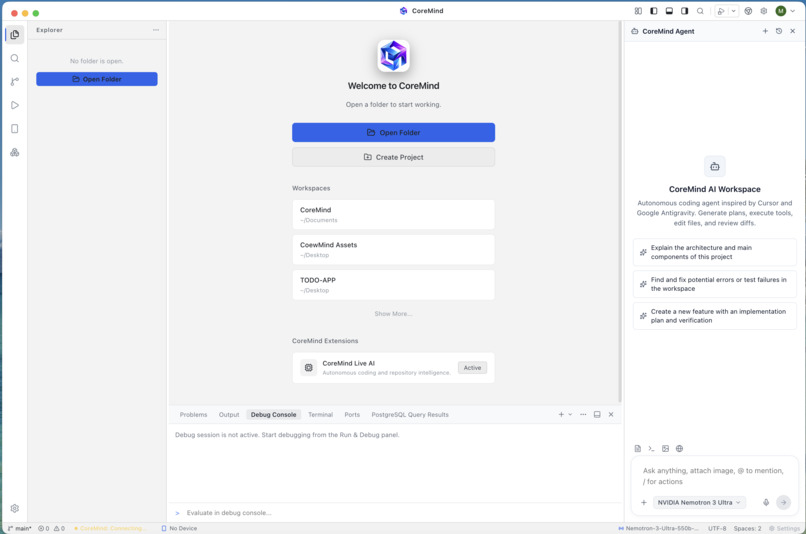The height and width of the screenshot is (534, 806).
Task: Select the 'Create a new feature' suggestion
Action: 715,316
